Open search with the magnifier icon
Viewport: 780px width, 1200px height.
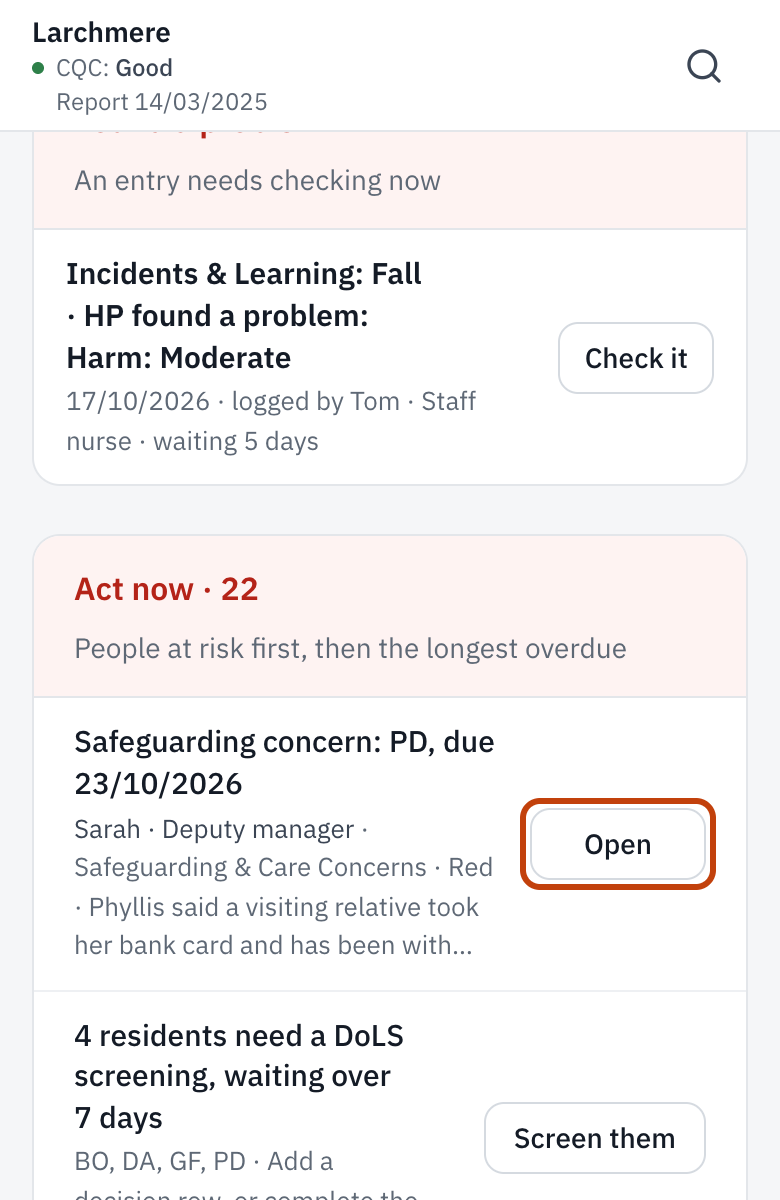(x=704, y=67)
